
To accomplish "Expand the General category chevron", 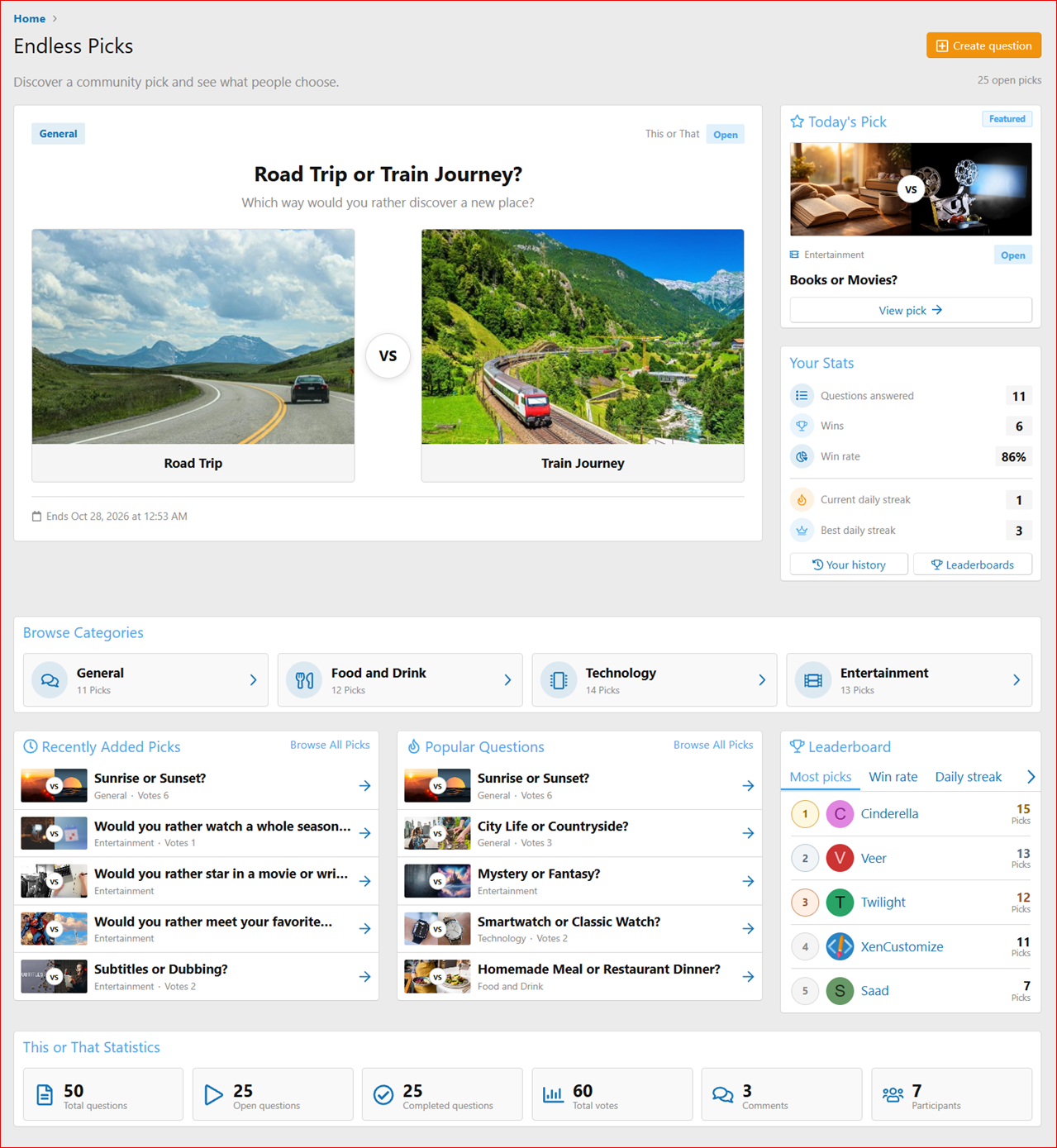I will 253,680.
